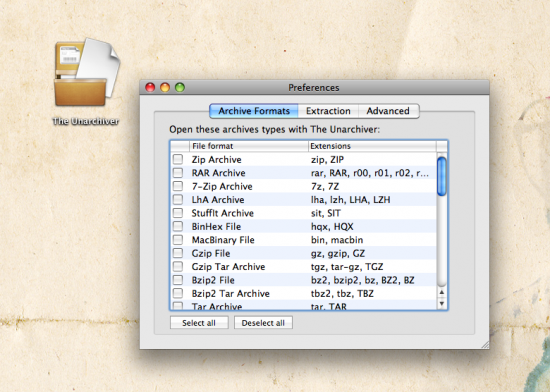Click the 'lha, lzh, LHA, LZH' cell
Screen dimensions: 550x392
point(350,200)
